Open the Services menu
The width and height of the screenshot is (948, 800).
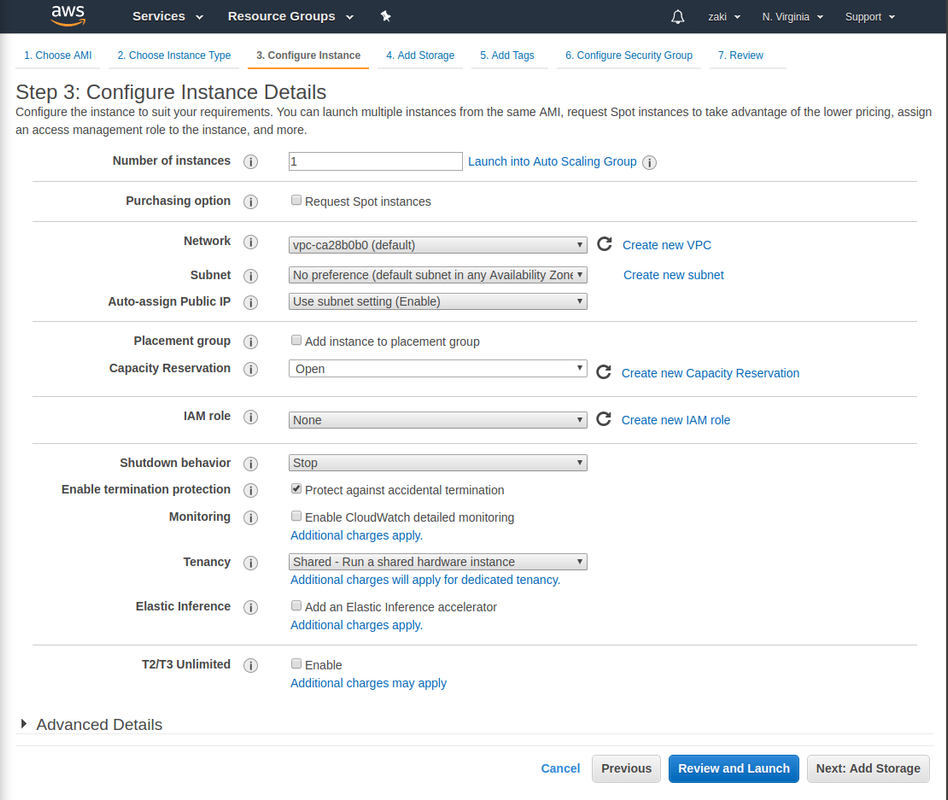[x=167, y=17]
